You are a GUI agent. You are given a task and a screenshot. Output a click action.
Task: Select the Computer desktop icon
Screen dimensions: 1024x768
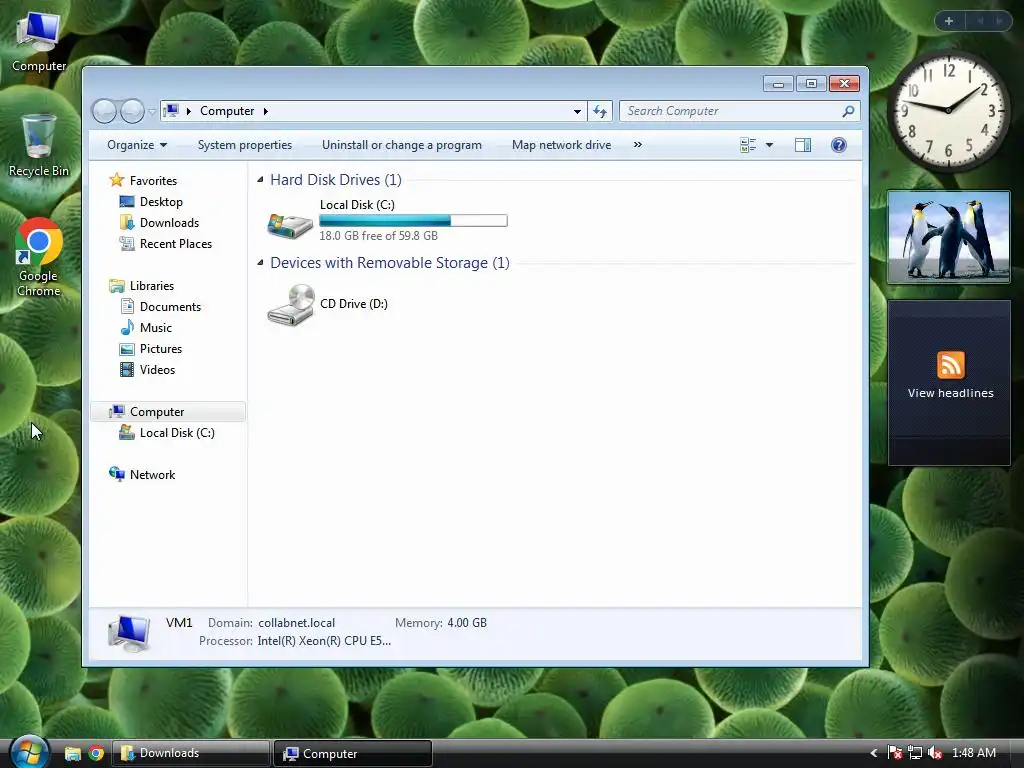[39, 42]
